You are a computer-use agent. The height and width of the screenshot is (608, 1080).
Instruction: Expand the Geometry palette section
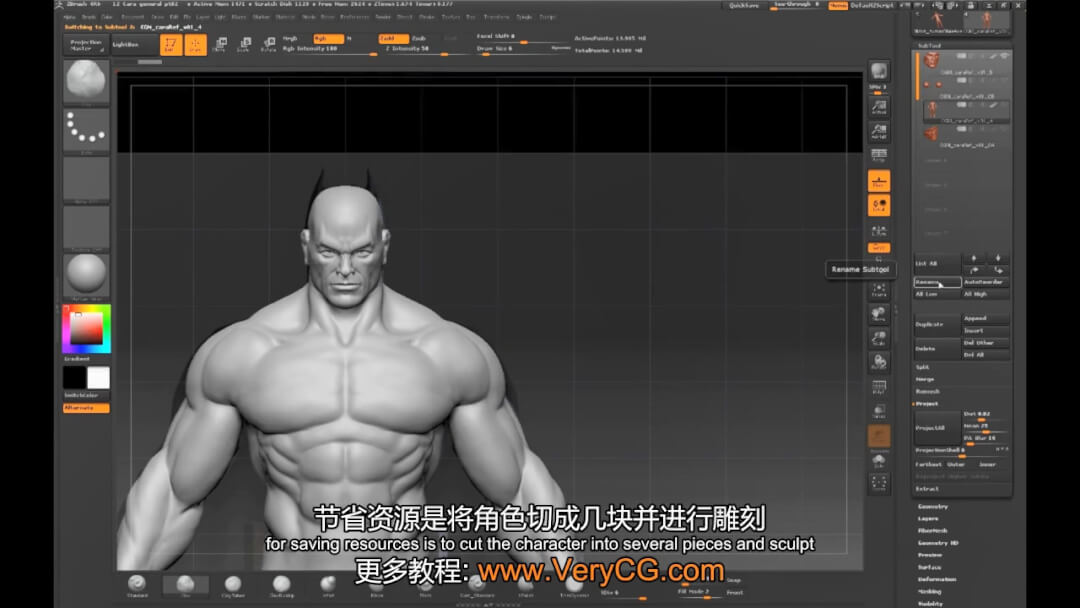click(933, 506)
